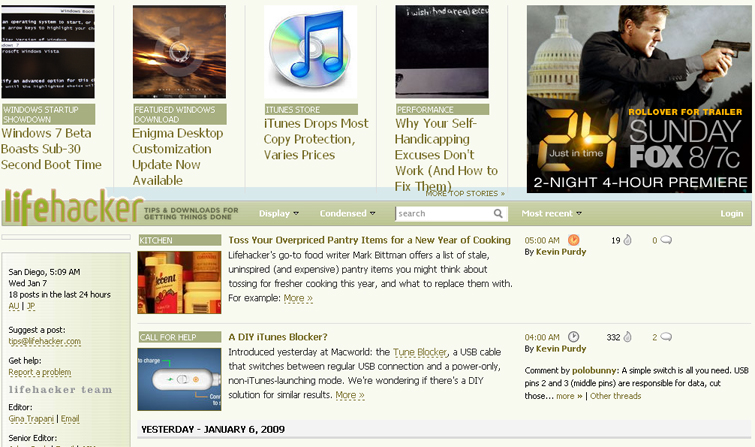Click Report a problem link

click(39, 372)
